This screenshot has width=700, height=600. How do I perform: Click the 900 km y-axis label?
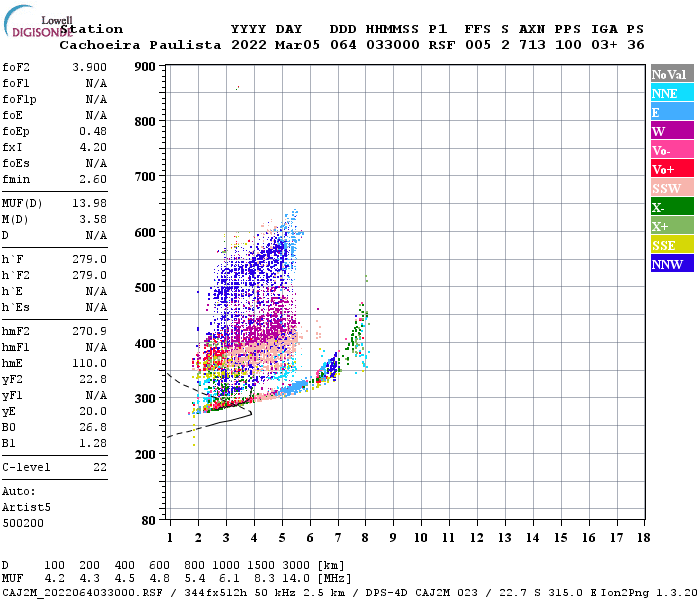click(x=145, y=67)
